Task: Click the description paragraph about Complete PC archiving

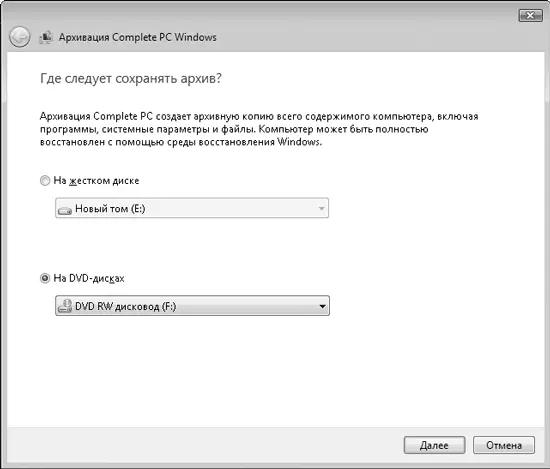Action: [259, 129]
